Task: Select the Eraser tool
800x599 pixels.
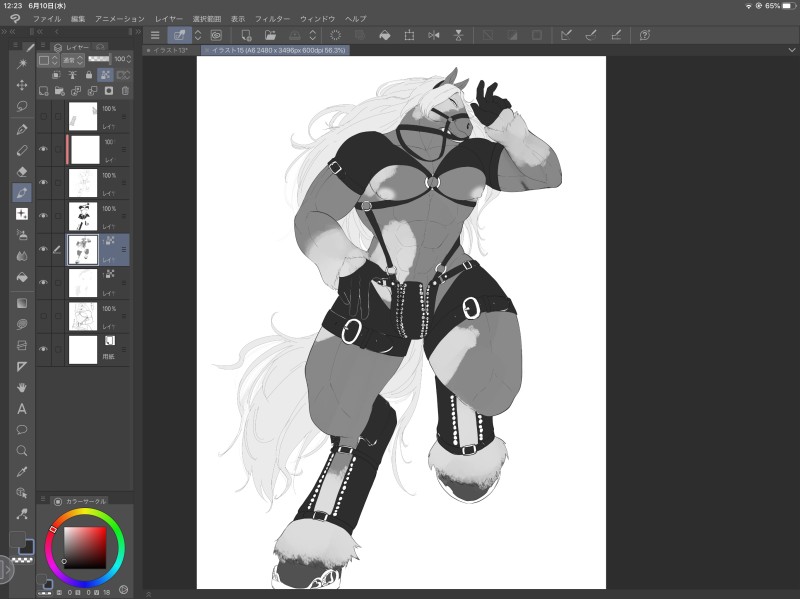Action: [22, 171]
